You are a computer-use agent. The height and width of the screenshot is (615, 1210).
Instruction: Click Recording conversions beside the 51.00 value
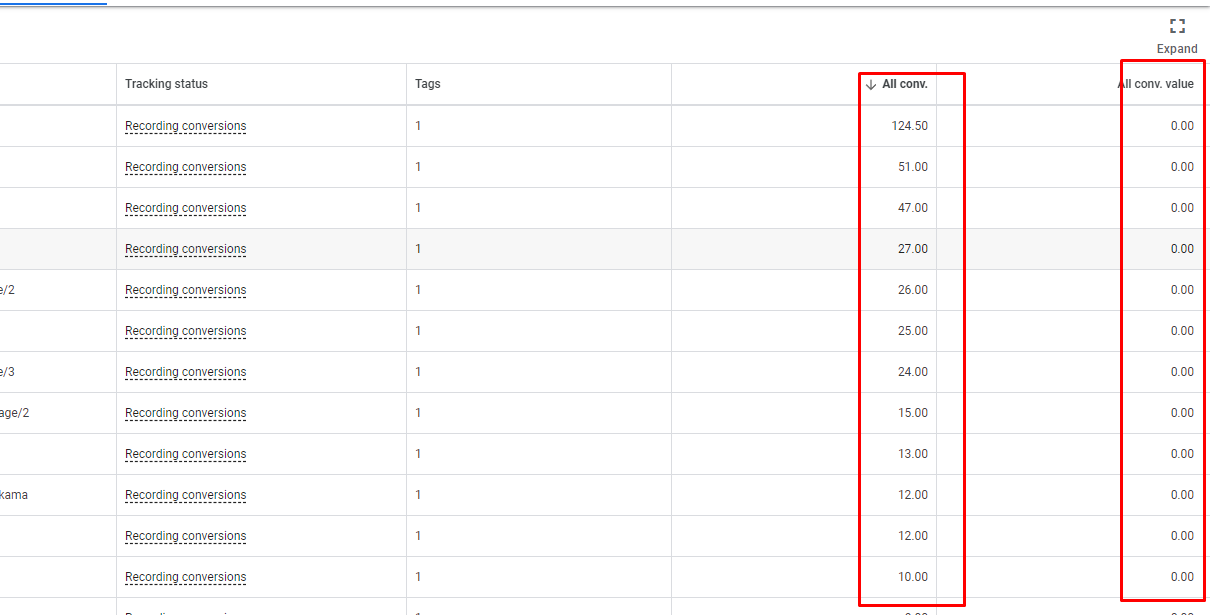point(185,166)
